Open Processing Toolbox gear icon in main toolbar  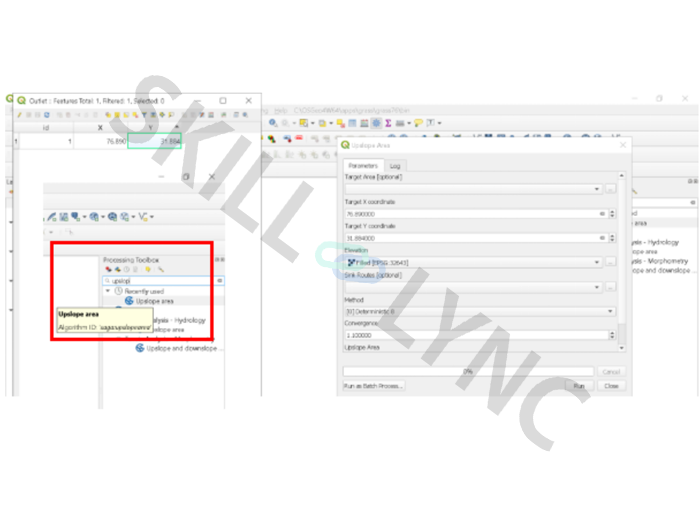376,123
